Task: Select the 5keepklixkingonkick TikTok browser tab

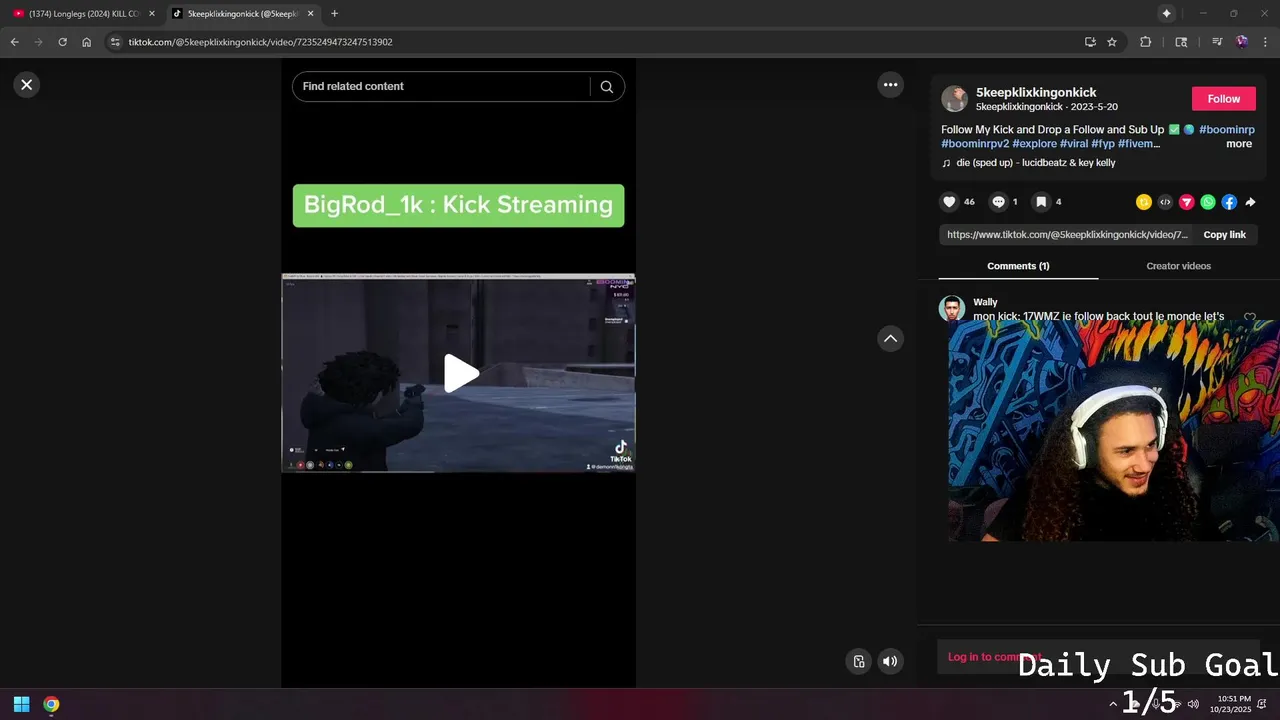Action: click(244, 14)
